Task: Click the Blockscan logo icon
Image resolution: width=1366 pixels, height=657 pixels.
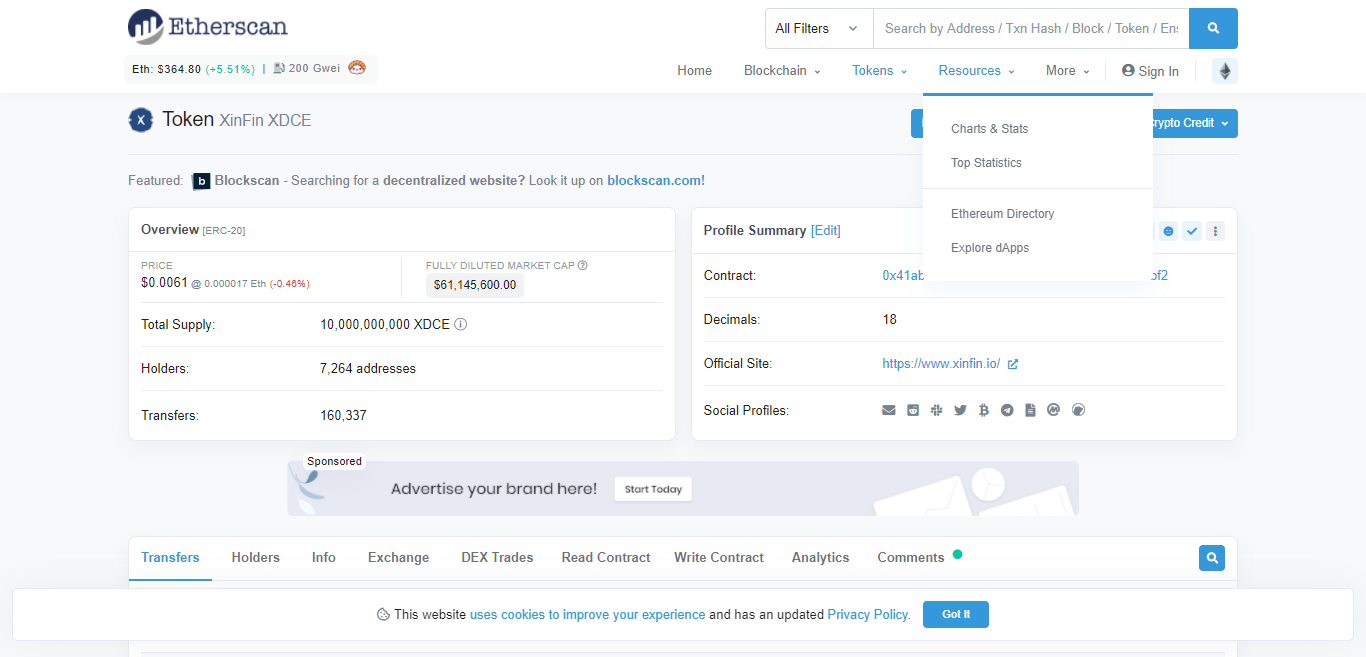Action: tap(201, 181)
